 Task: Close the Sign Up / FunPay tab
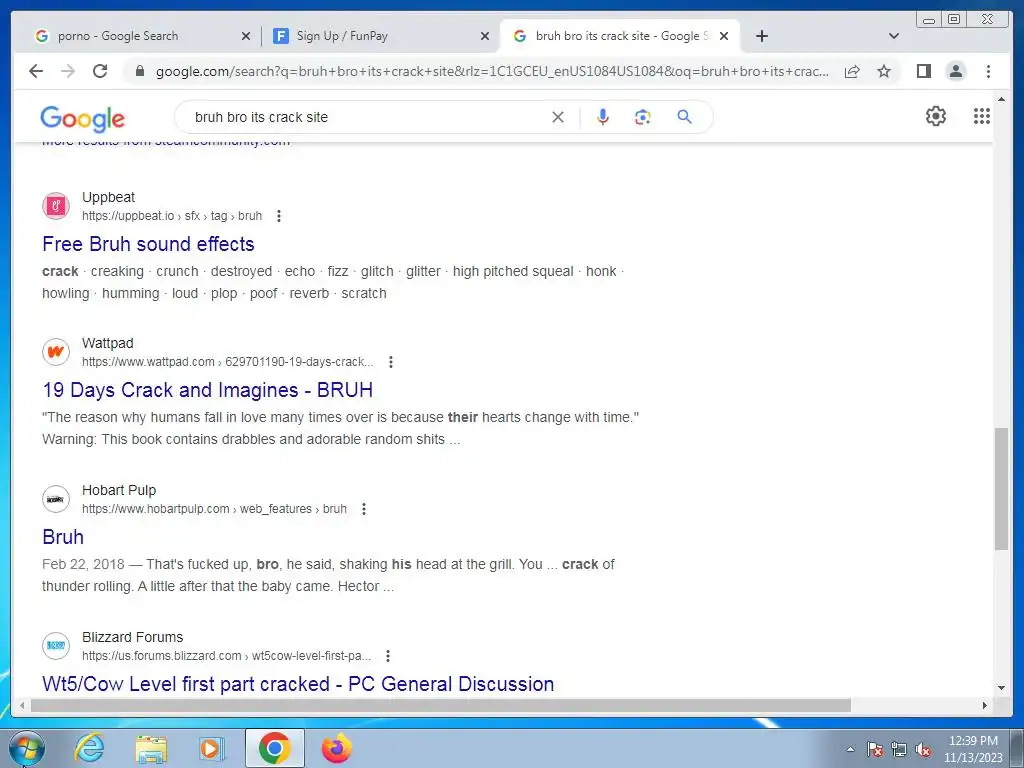pos(485,36)
